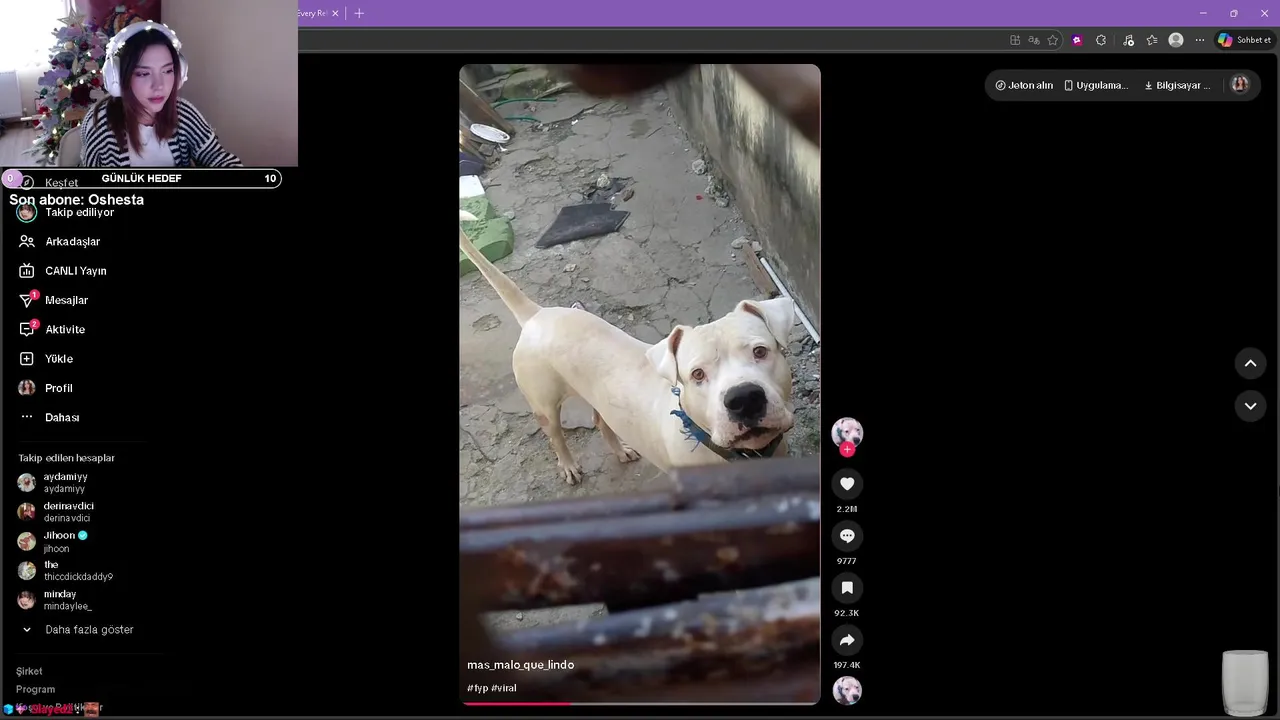Like the video with the heart button
1280x720 pixels.
[847, 484]
